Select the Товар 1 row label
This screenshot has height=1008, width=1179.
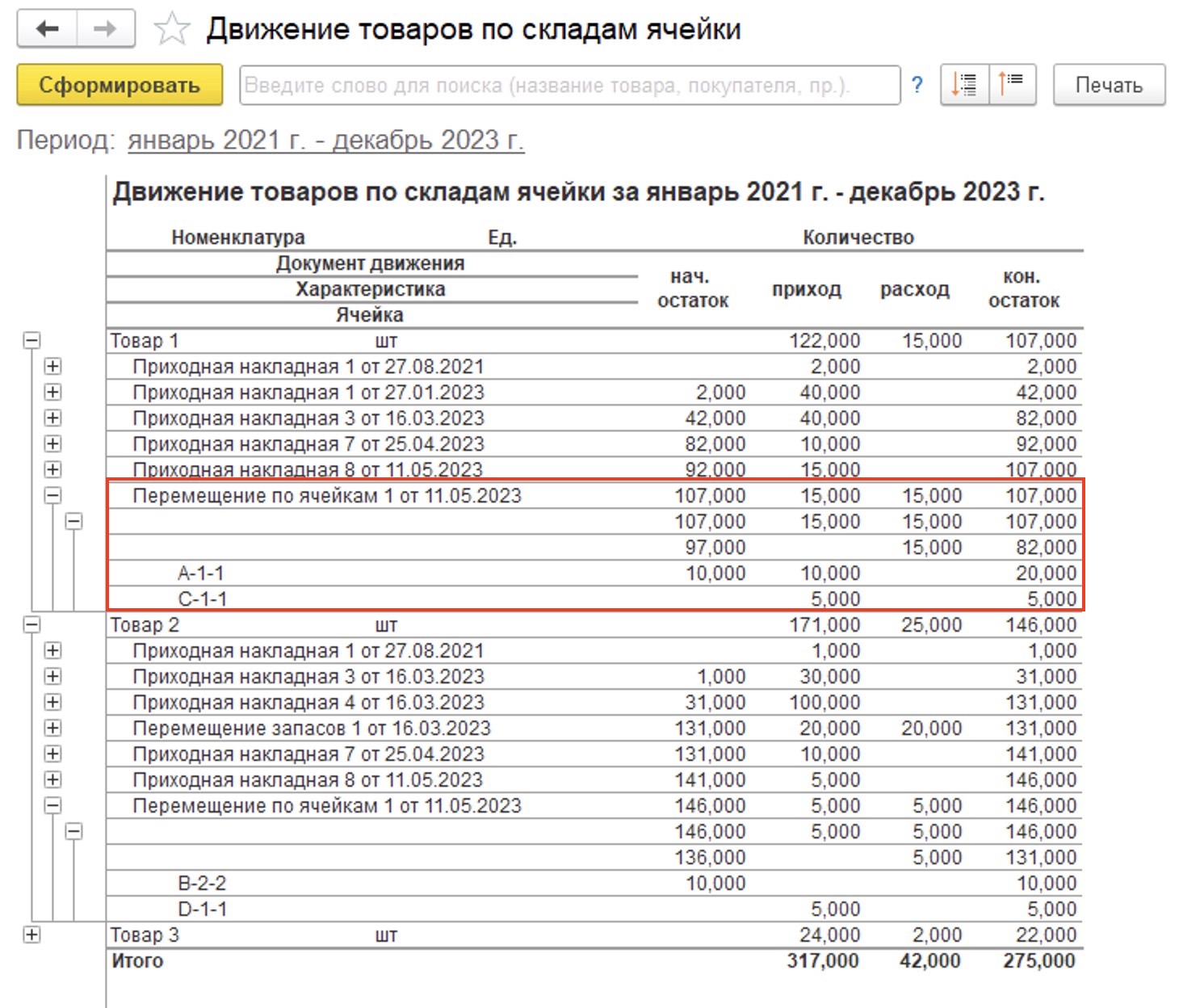pyautogui.click(x=144, y=341)
